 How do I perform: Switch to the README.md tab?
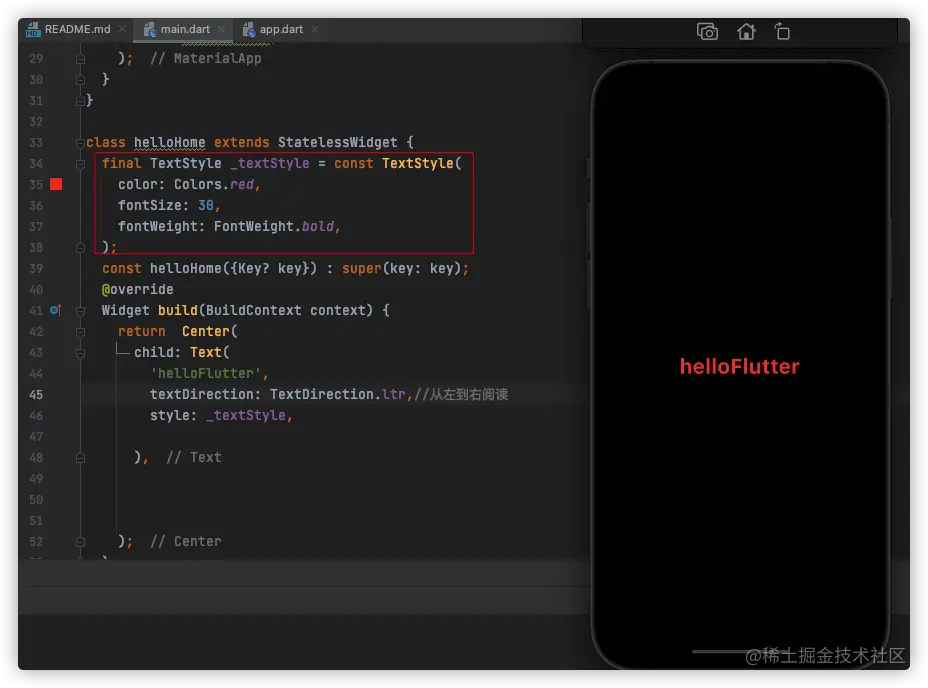click(77, 29)
